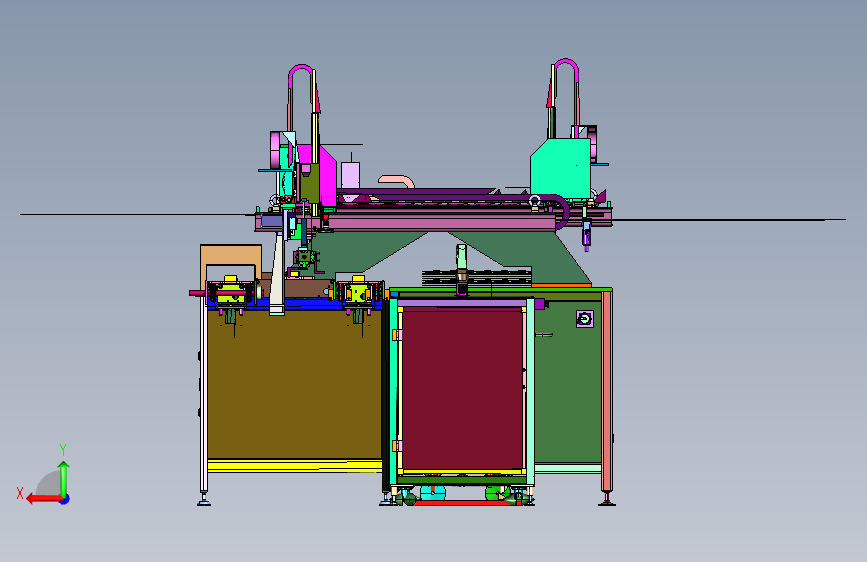Click the blue Z axis dot of the triad

point(65,500)
